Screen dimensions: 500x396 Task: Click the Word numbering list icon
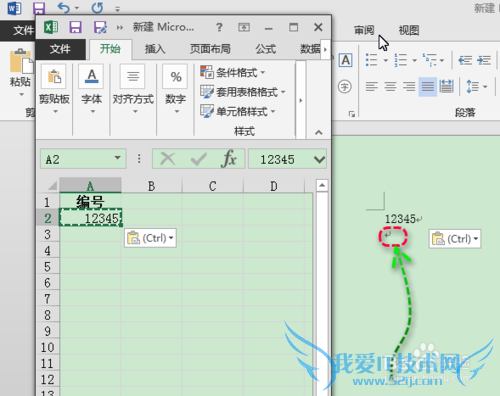click(400, 60)
